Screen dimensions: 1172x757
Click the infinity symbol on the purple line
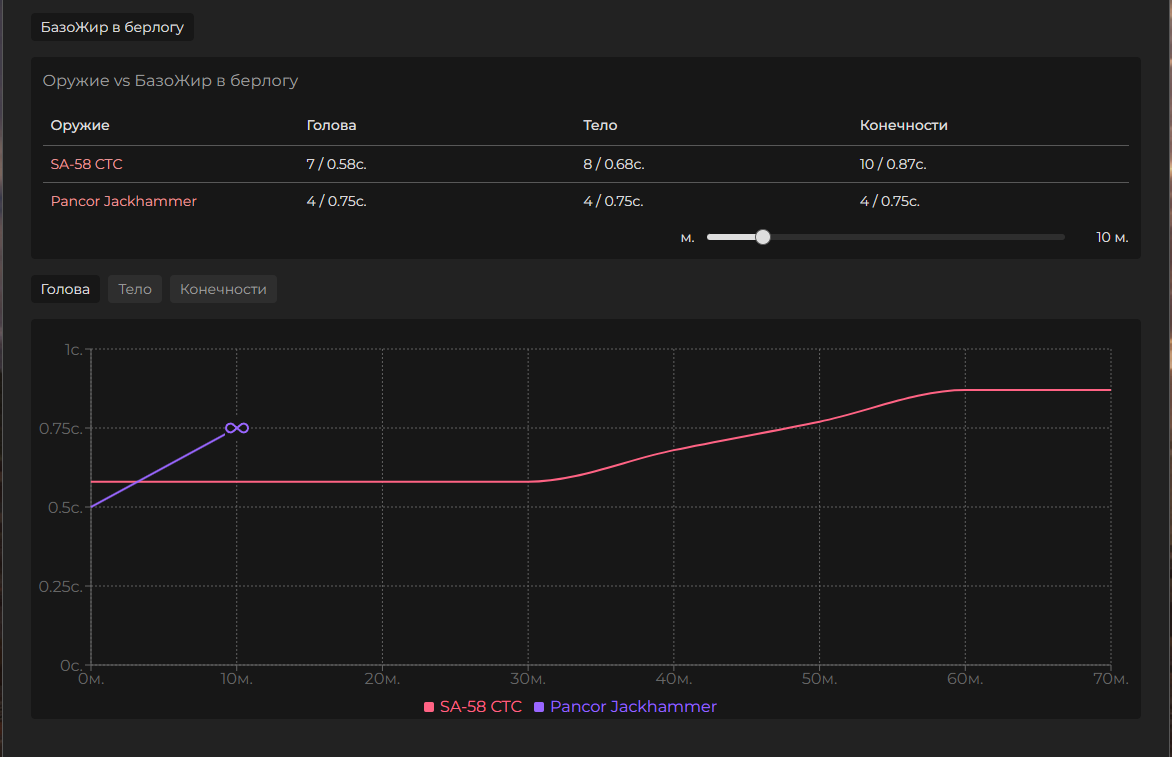point(237,428)
